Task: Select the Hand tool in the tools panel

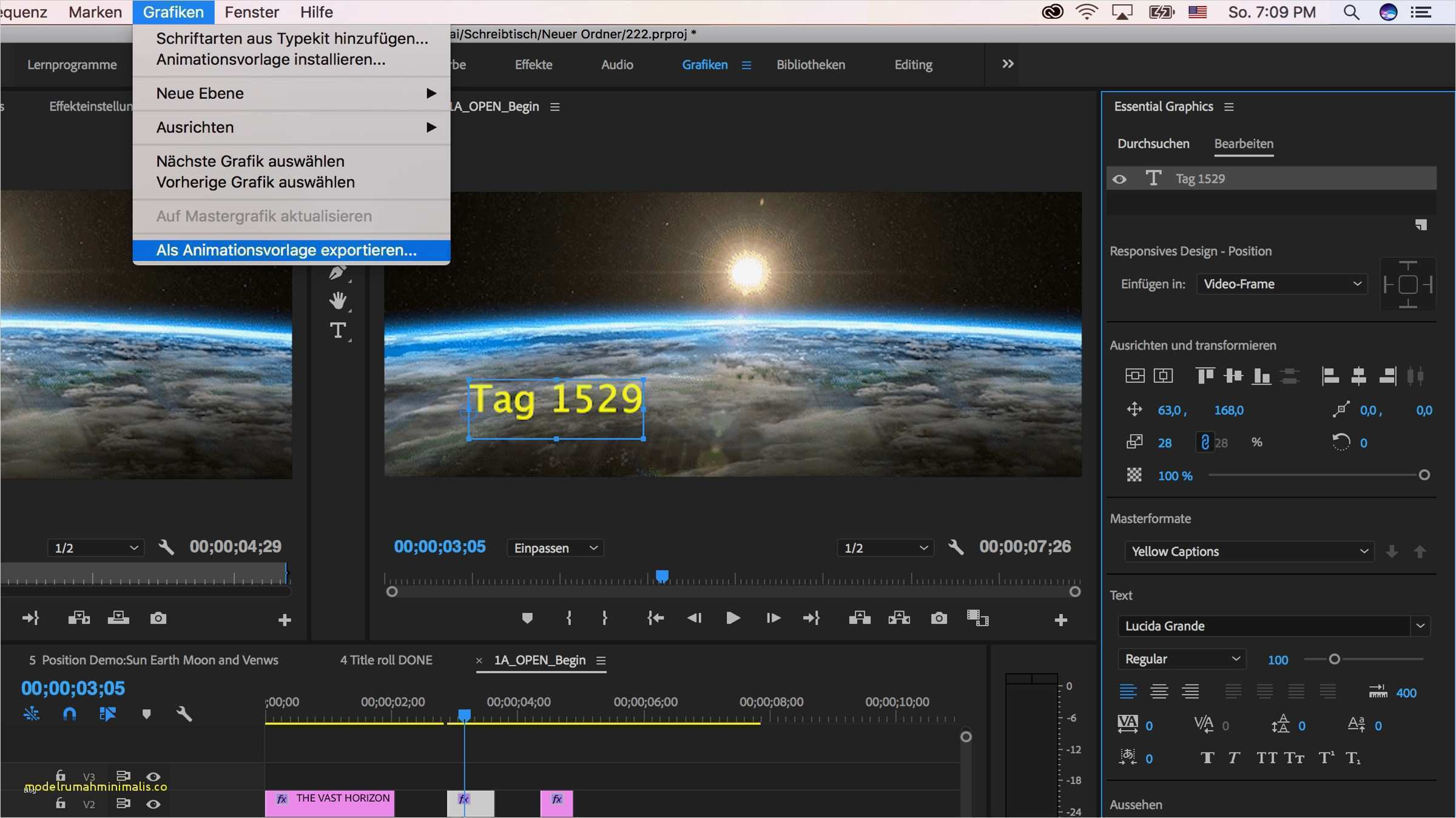Action: pos(339,300)
